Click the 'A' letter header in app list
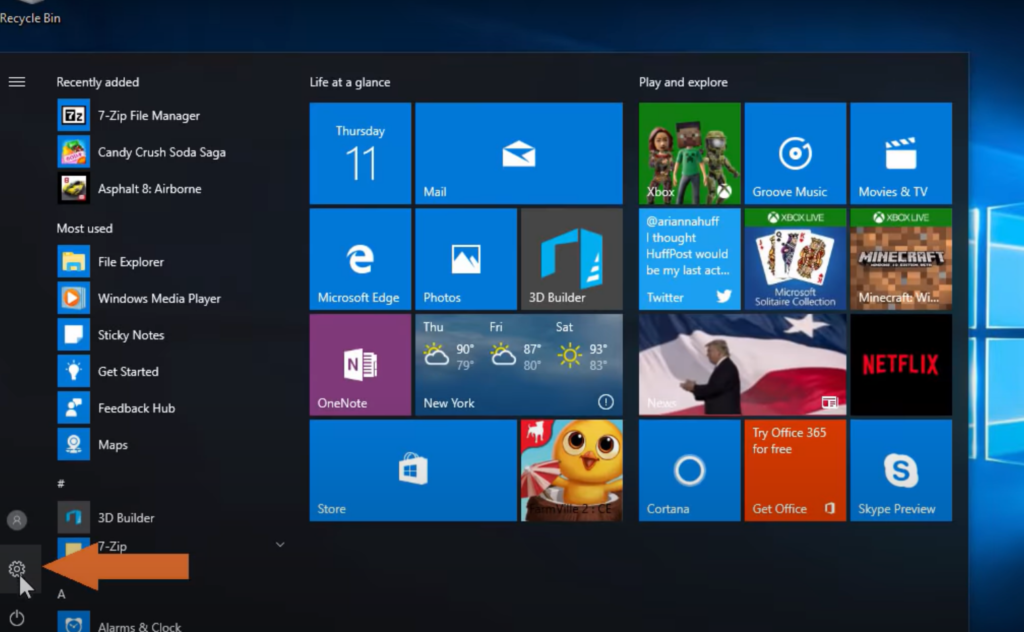The image size is (1024, 632). coord(61,594)
